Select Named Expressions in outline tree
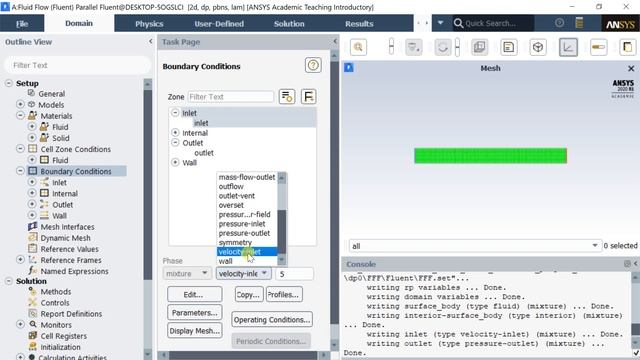Image resolution: width=640 pixels, height=360 pixels. point(74,271)
